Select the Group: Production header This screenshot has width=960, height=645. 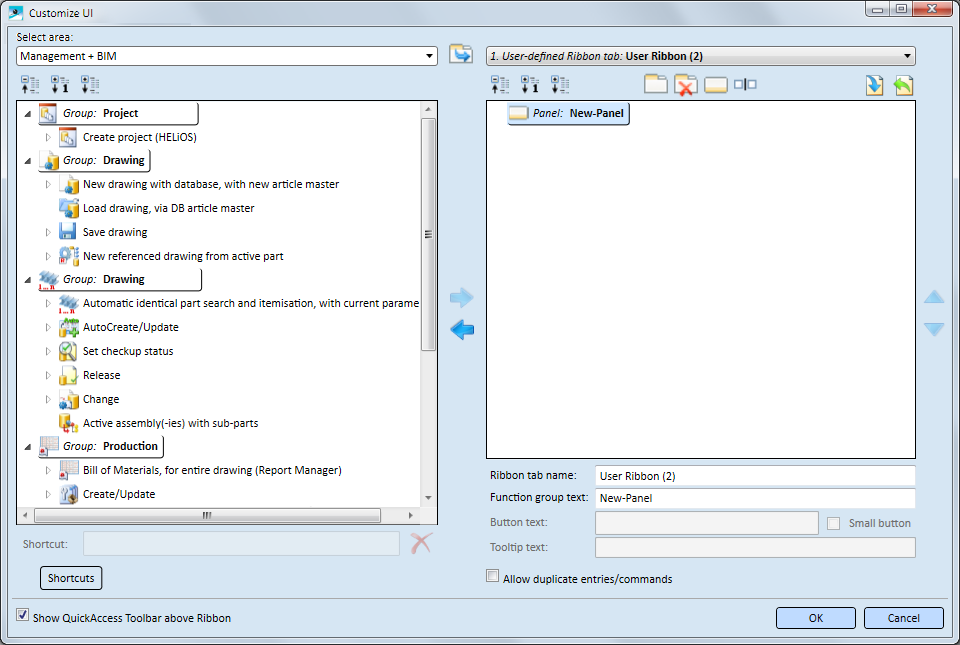(x=101, y=446)
